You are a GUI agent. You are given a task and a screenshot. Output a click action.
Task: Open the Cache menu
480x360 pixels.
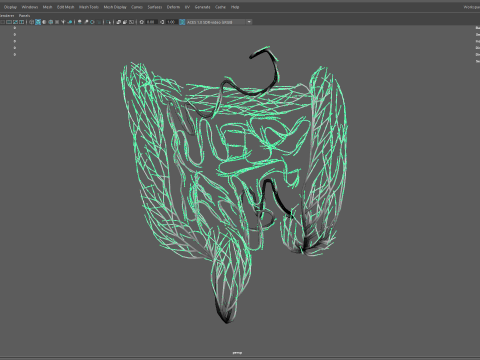(220, 7)
